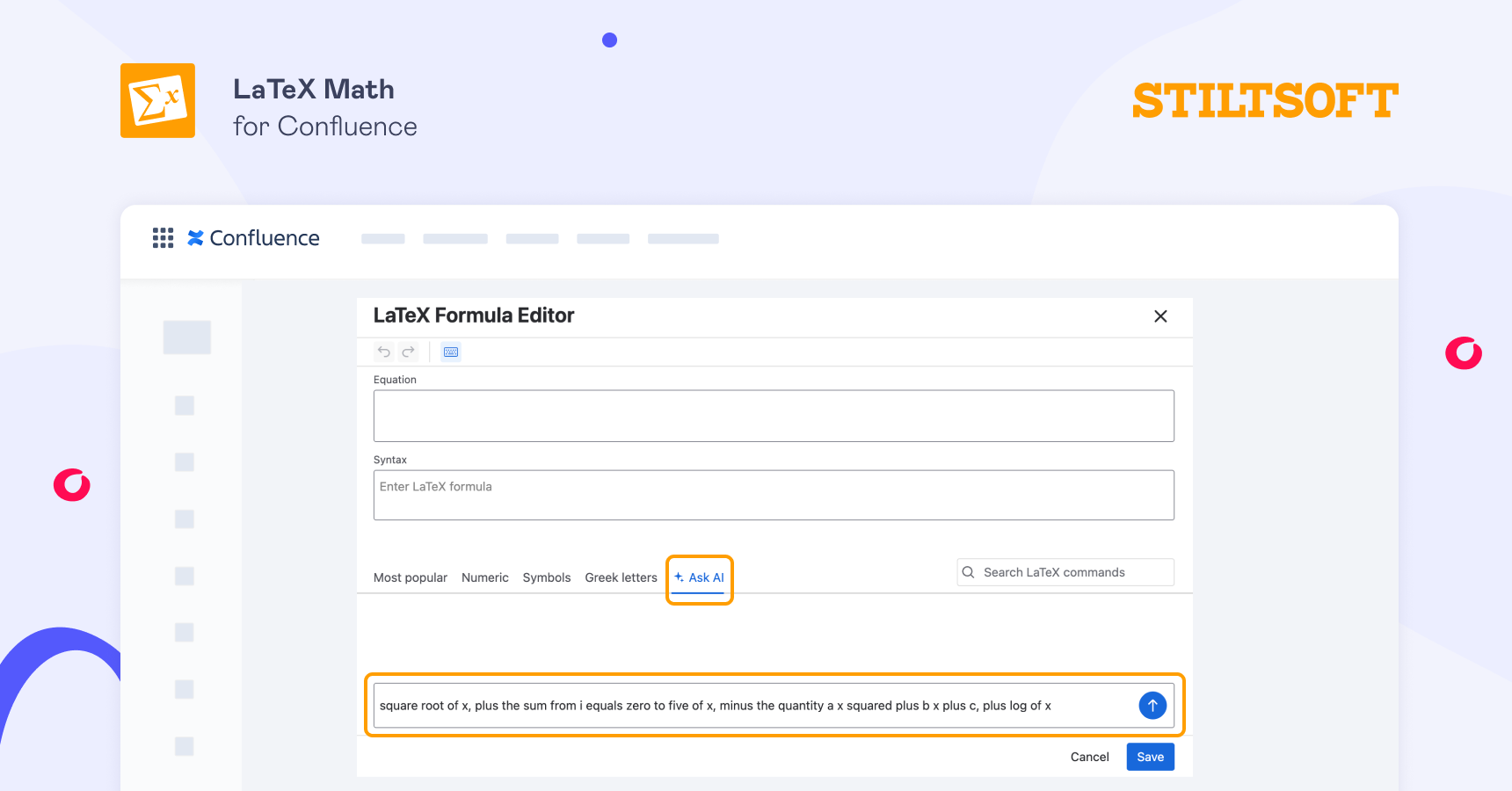The height and width of the screenshot is (791, 1512).
Task: Close the LaTeX Formula Editor dialog
Action: click(1160, 316)
